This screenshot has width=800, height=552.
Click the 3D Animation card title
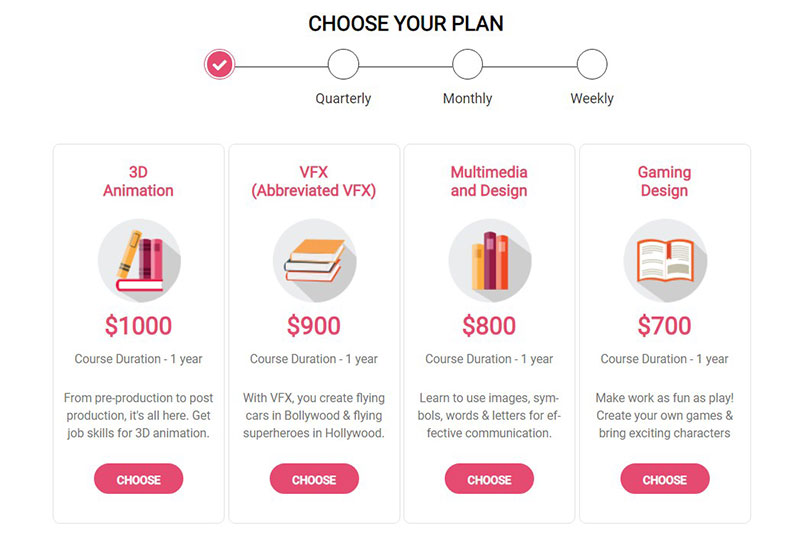pos(138,181)
